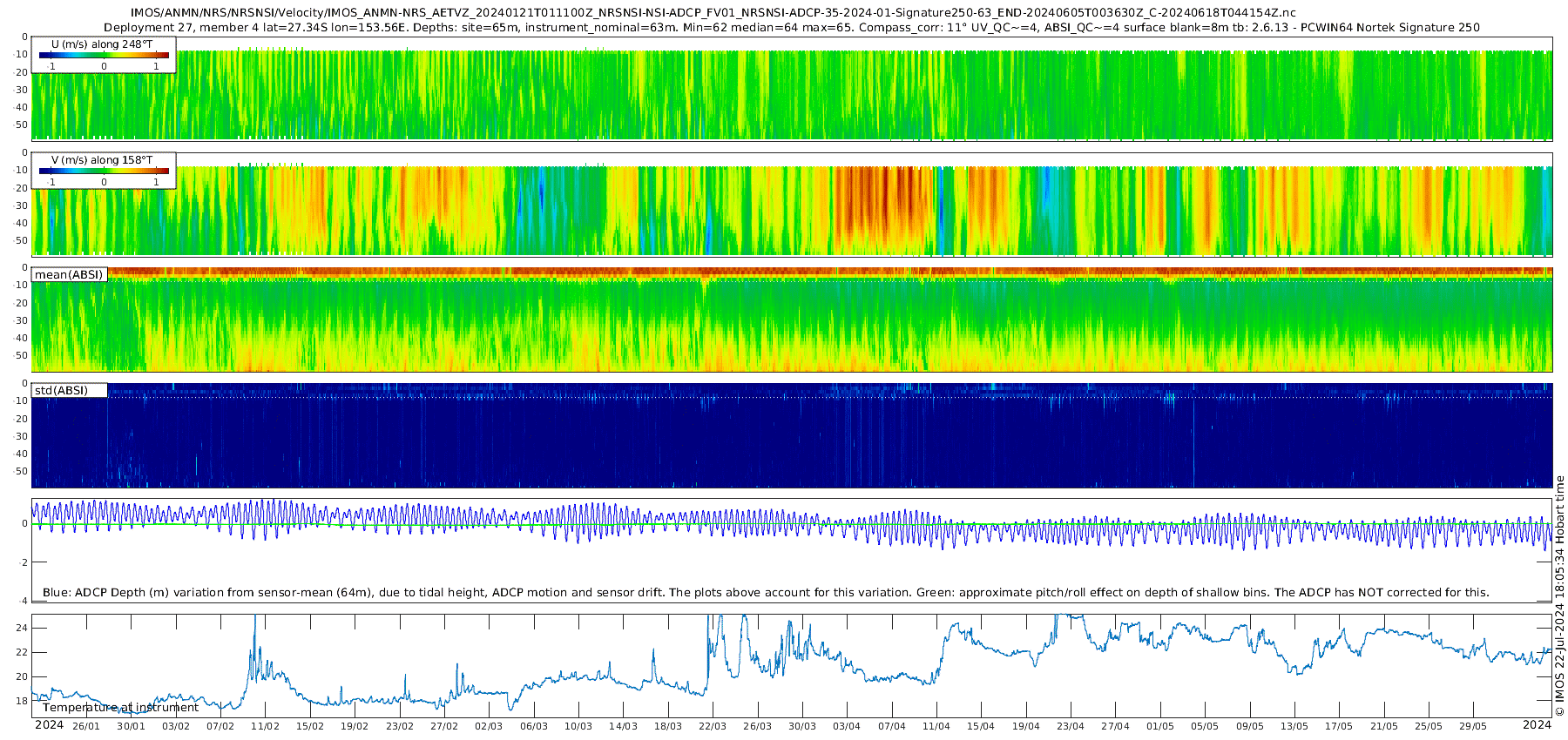Click the 29/05 date tick label

1473,726
